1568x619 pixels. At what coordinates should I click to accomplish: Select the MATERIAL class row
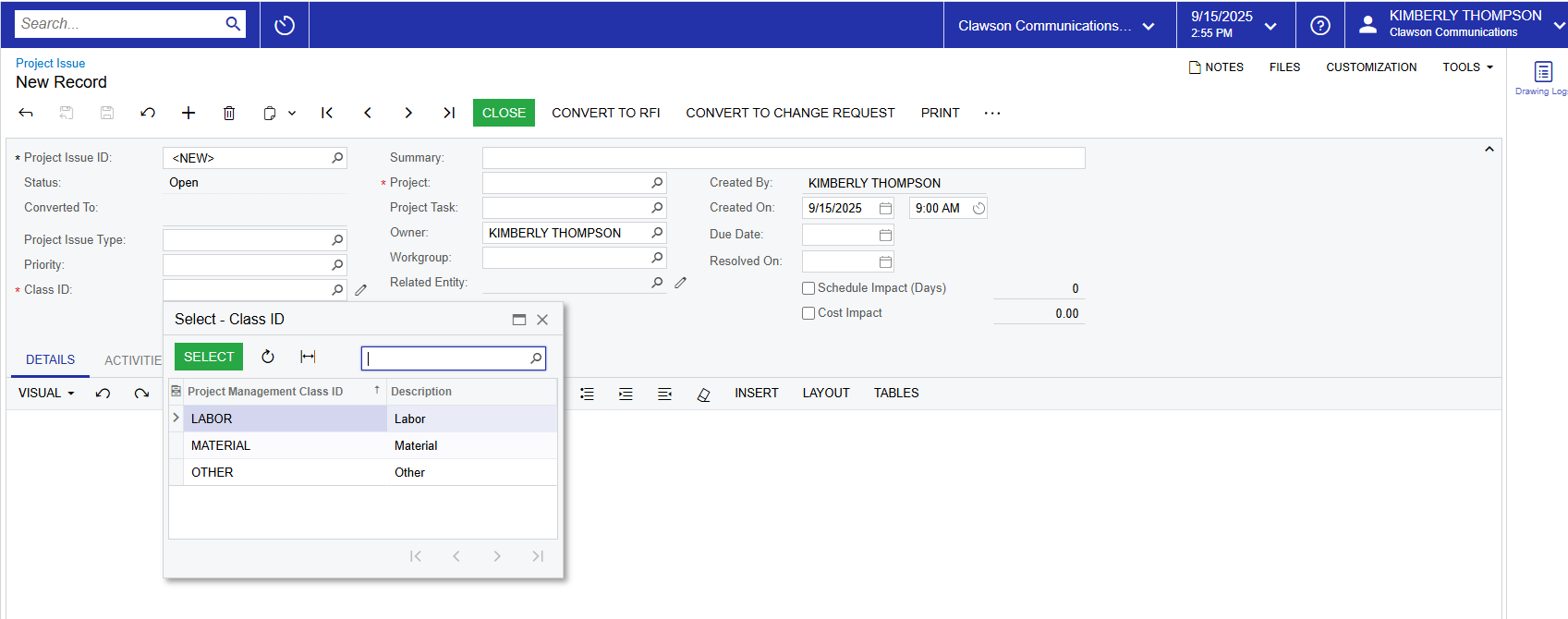coord(221,445)
